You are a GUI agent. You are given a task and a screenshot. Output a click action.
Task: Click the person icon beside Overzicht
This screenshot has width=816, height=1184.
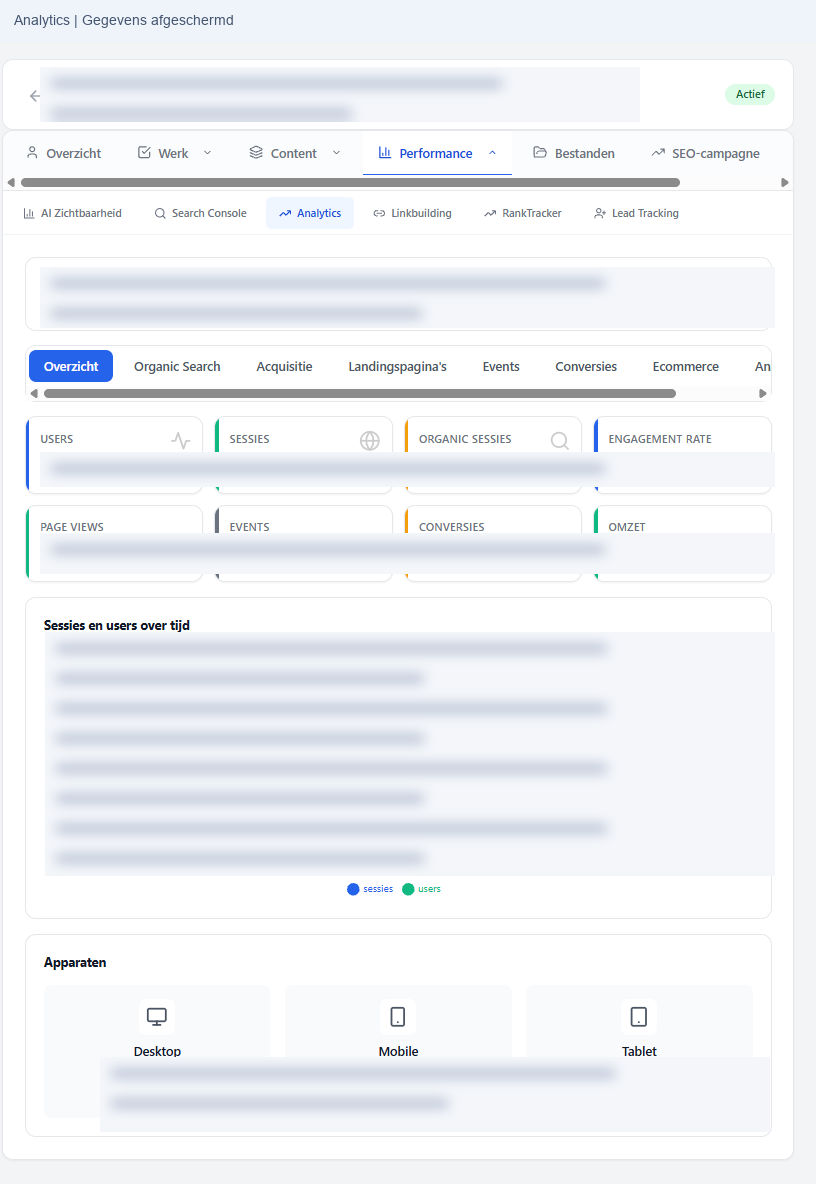32,153
